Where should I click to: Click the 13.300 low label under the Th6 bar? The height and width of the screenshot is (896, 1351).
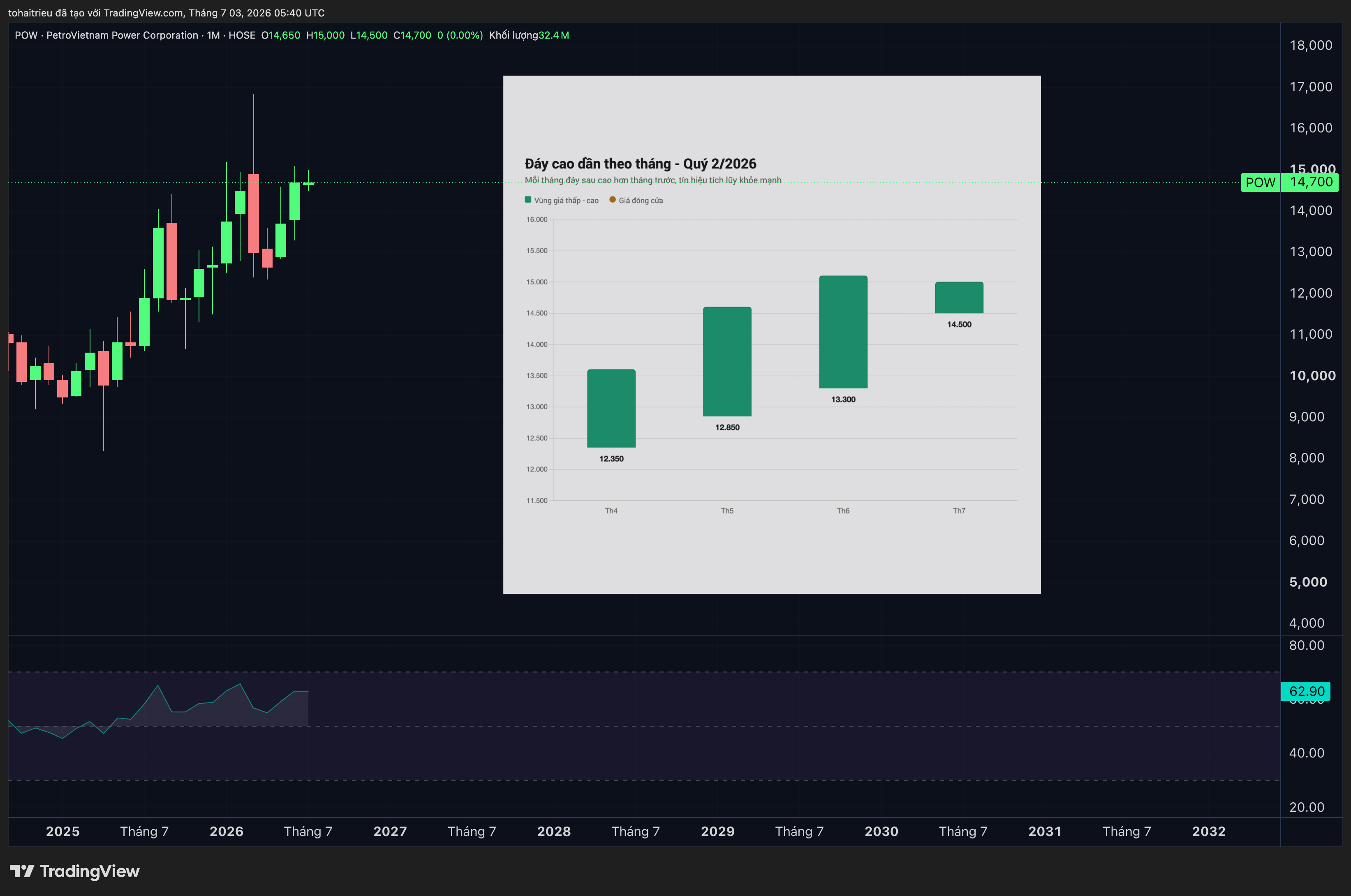click(843, 400)
